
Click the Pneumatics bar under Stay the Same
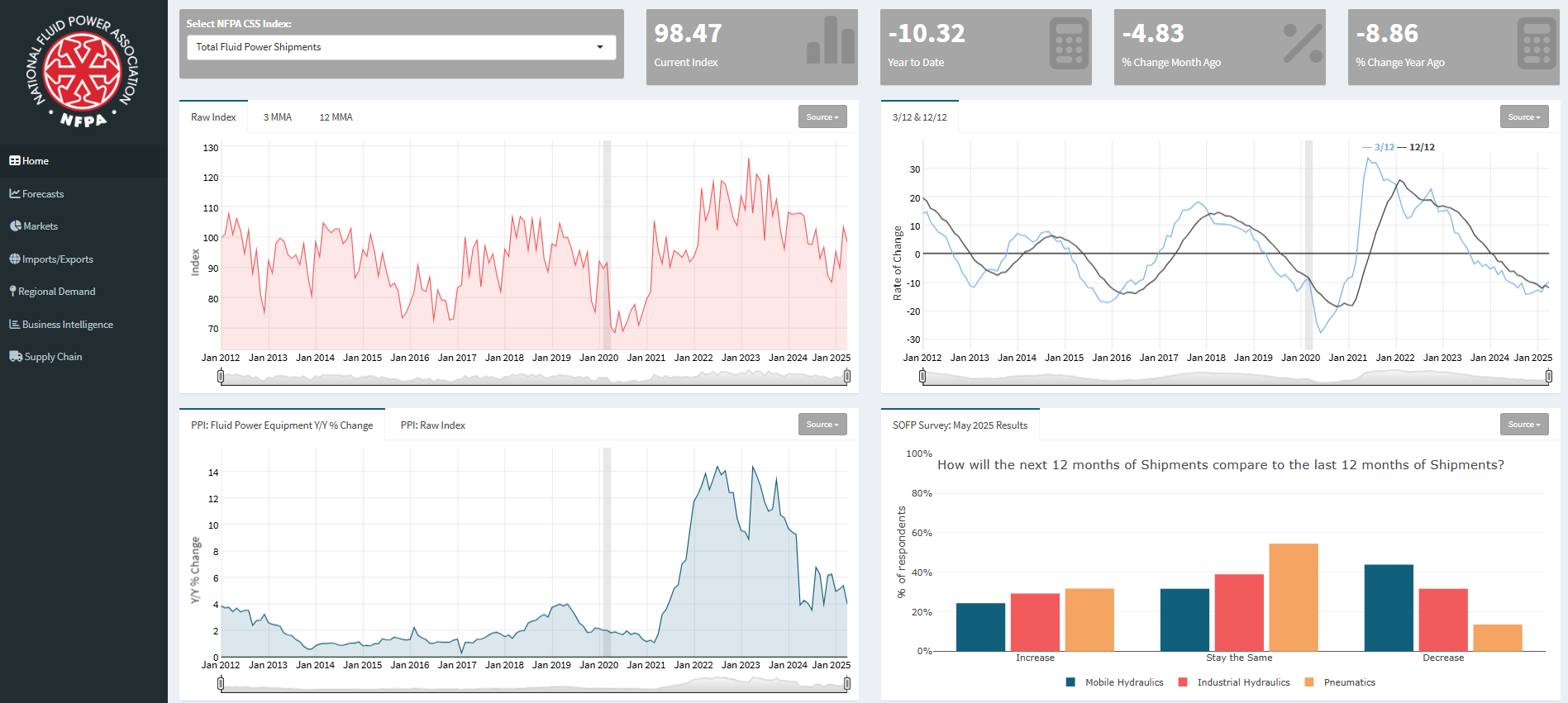coord(1293,596)
